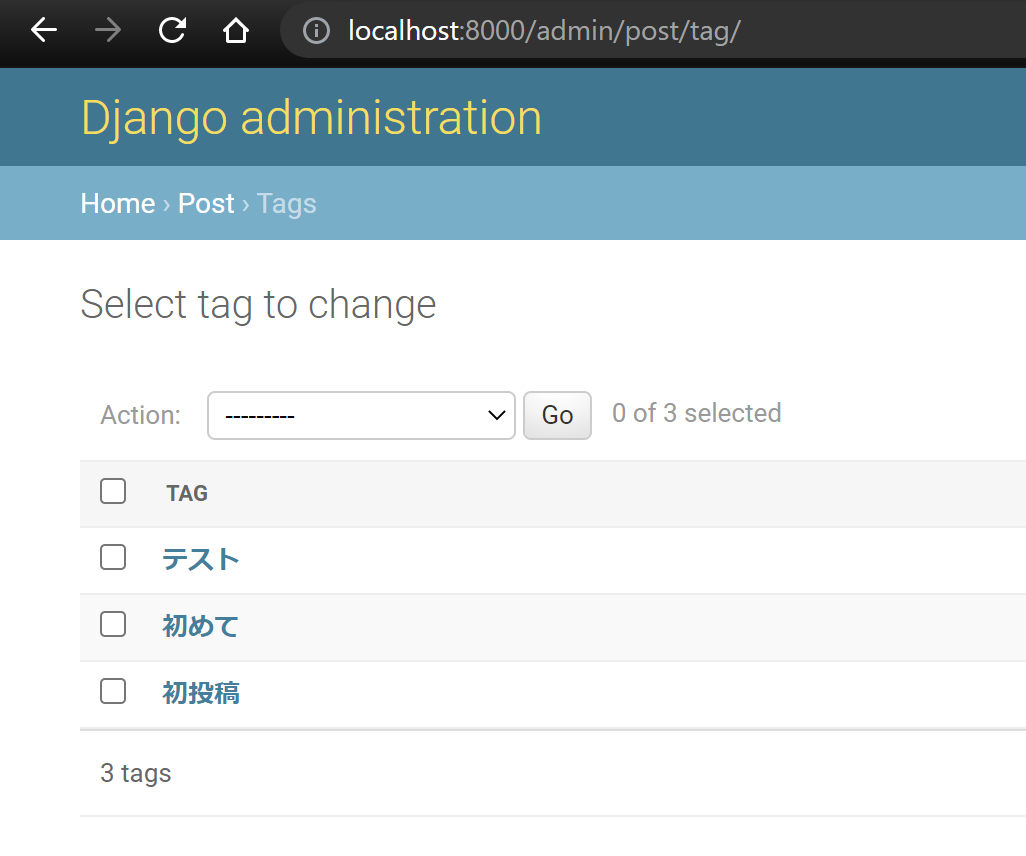Open the 初投稿 tag entry
This screenshot has width=1026, height=856.
tap(201, 693)
